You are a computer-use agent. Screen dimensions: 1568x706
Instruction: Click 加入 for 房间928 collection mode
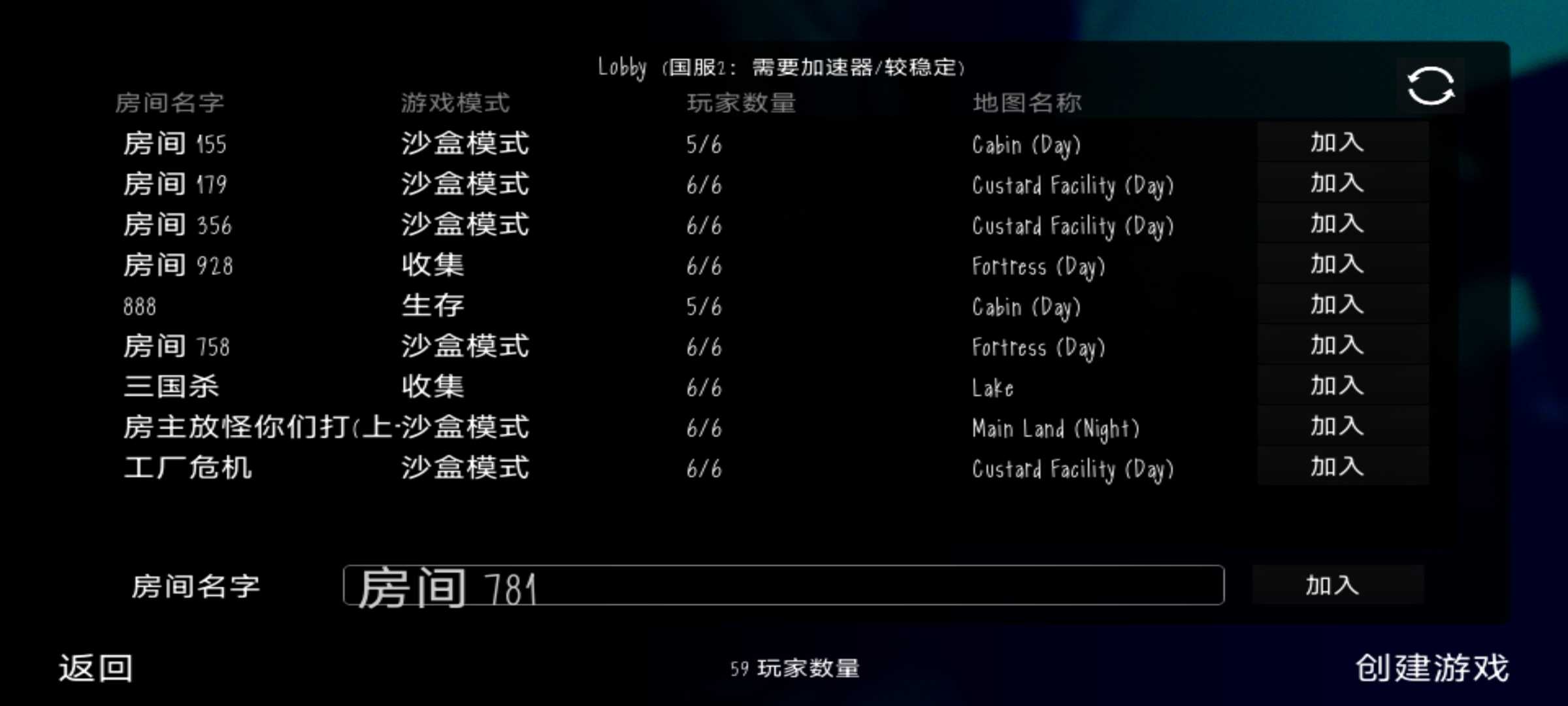coord(1337,264)
